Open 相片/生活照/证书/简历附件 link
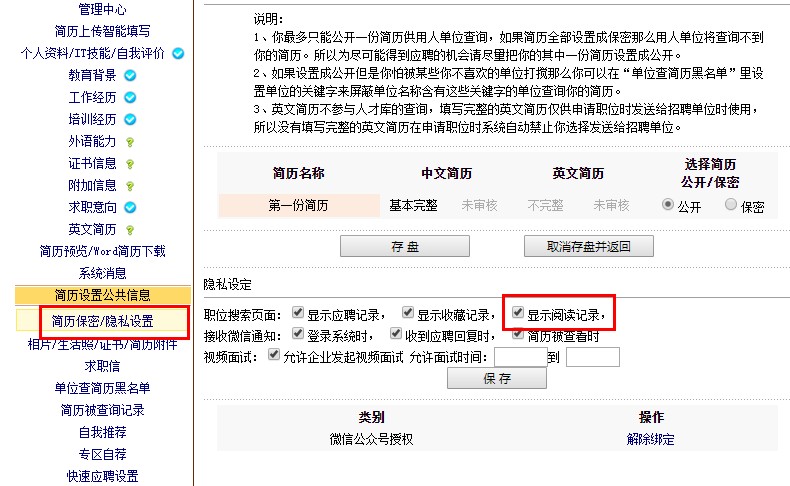 [102, 344]
